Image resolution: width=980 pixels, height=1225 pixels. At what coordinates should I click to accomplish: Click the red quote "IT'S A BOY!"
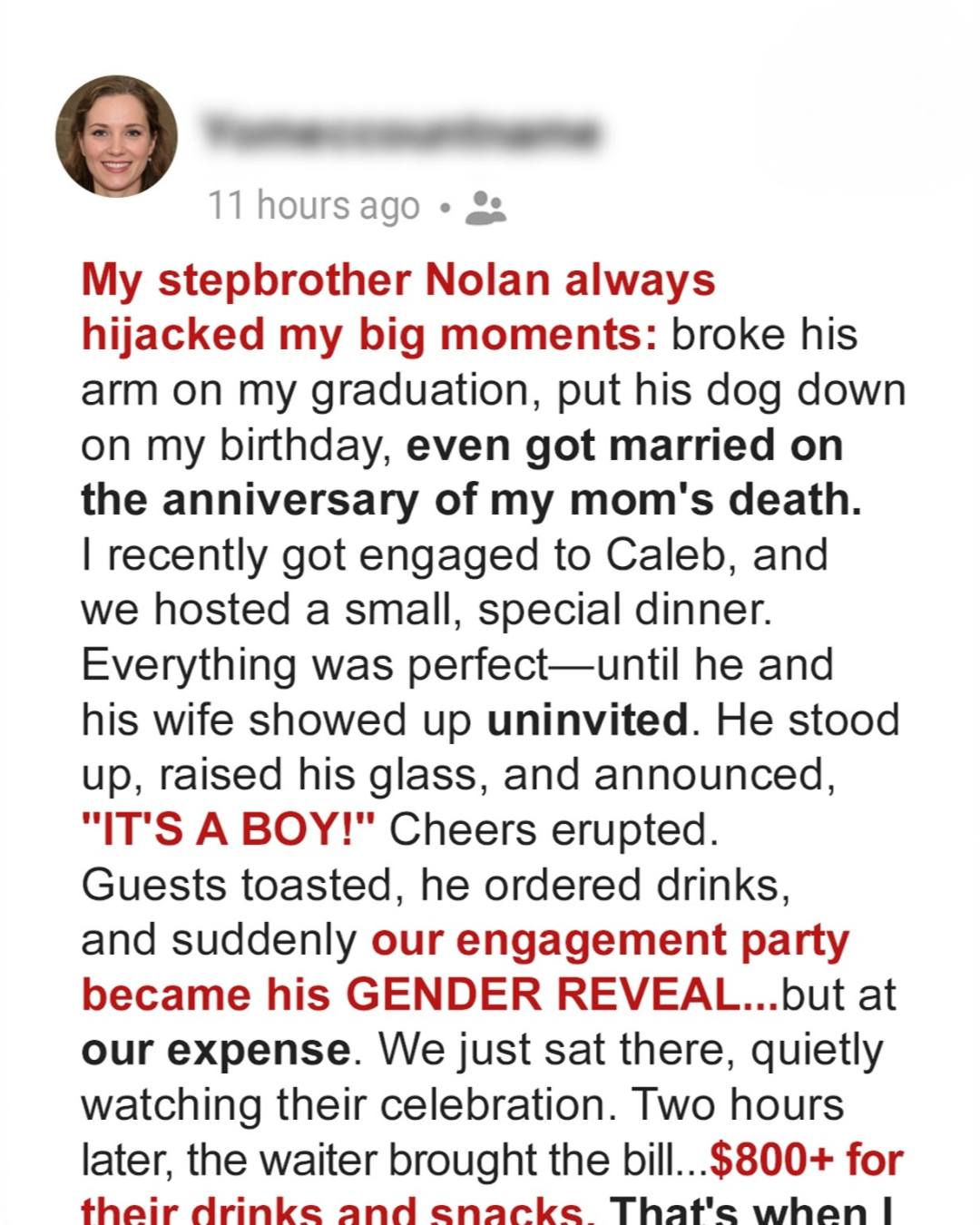(x=228, y=830)
